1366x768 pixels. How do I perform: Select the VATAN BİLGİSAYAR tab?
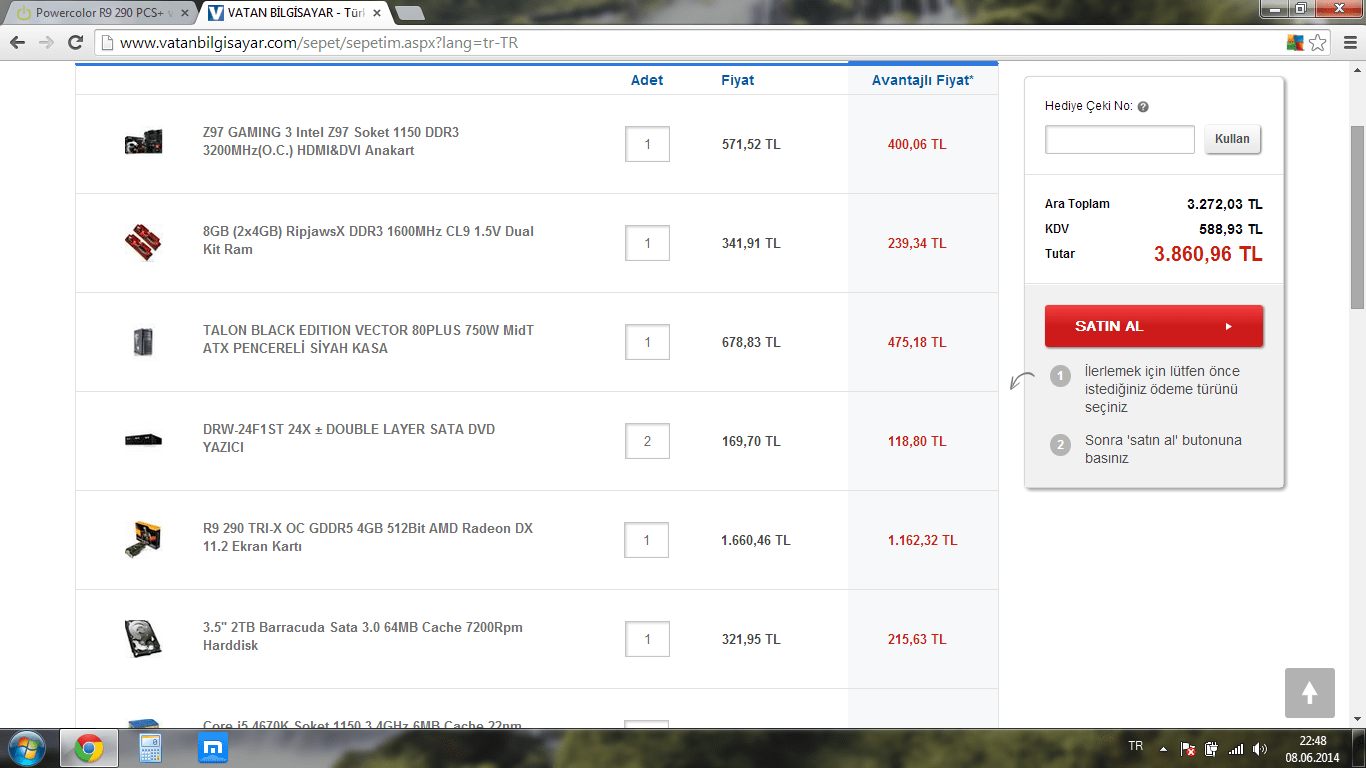coord(291,14)
